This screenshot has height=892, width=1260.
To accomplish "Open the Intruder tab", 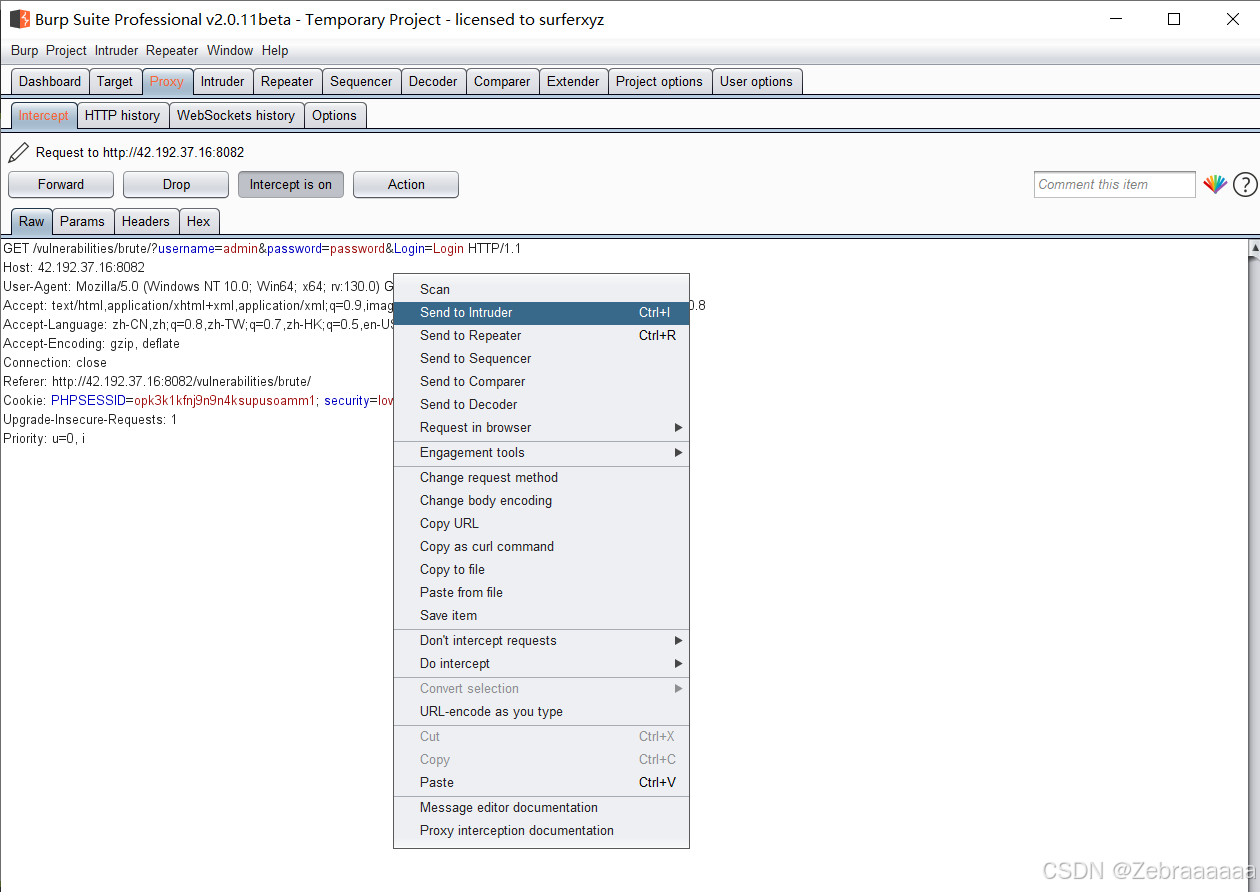I will [222, 81].
